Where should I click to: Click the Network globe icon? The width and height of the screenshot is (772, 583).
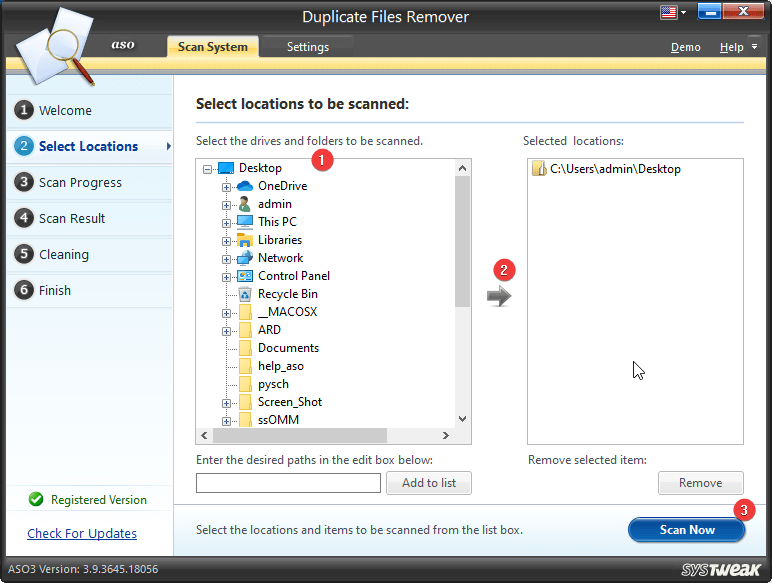(245, 258)
